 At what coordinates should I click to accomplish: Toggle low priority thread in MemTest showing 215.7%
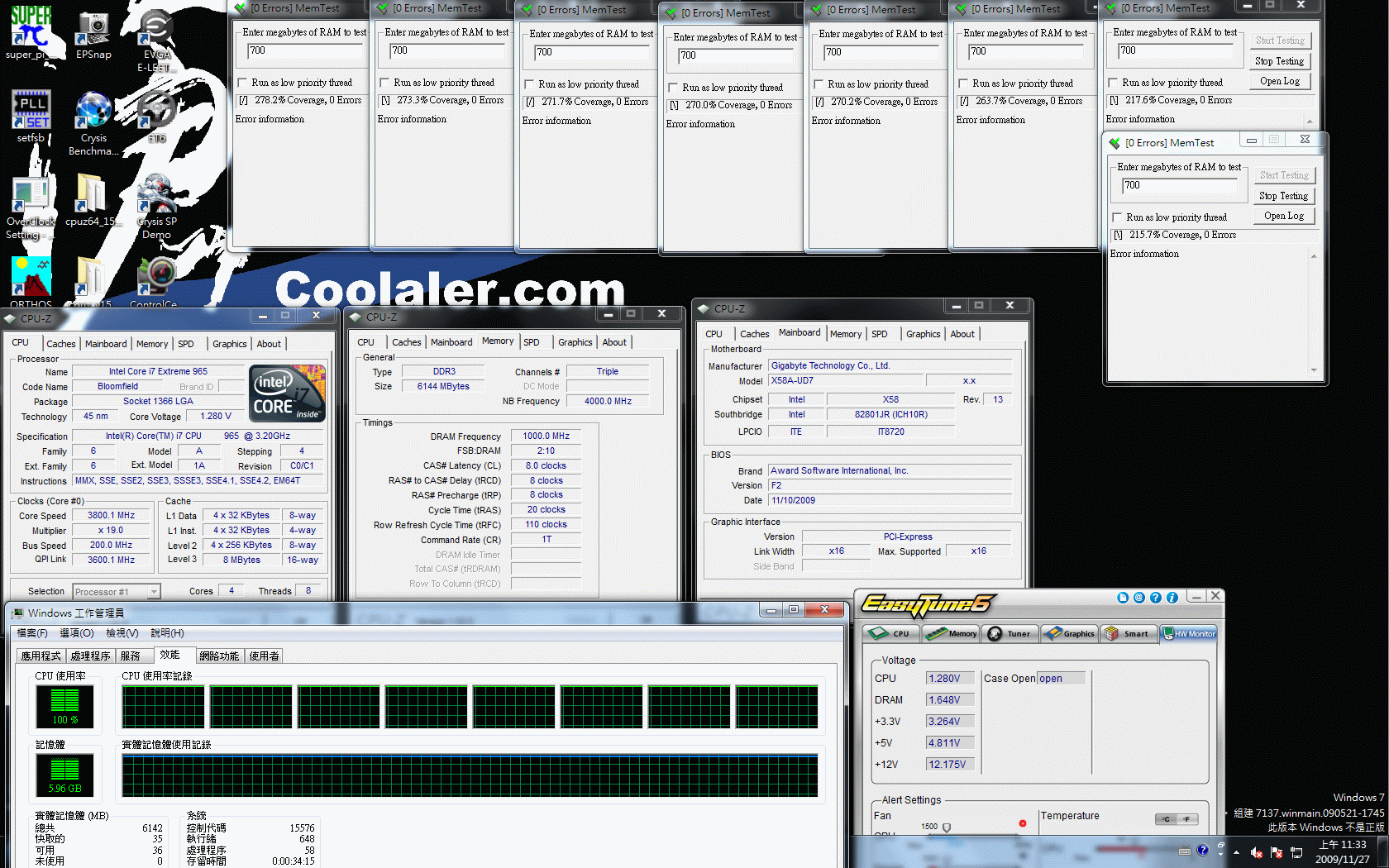(1118, 217)
